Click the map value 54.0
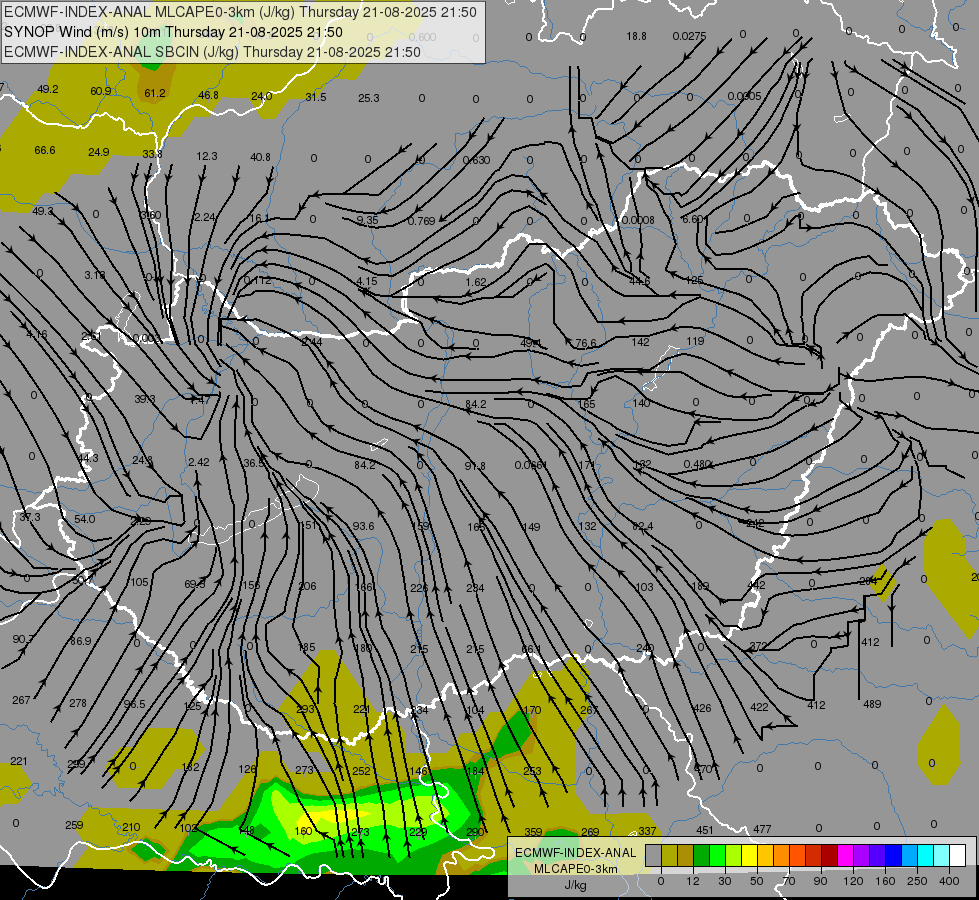This screenshot has width=979, height=900. [x=84, y=519]
